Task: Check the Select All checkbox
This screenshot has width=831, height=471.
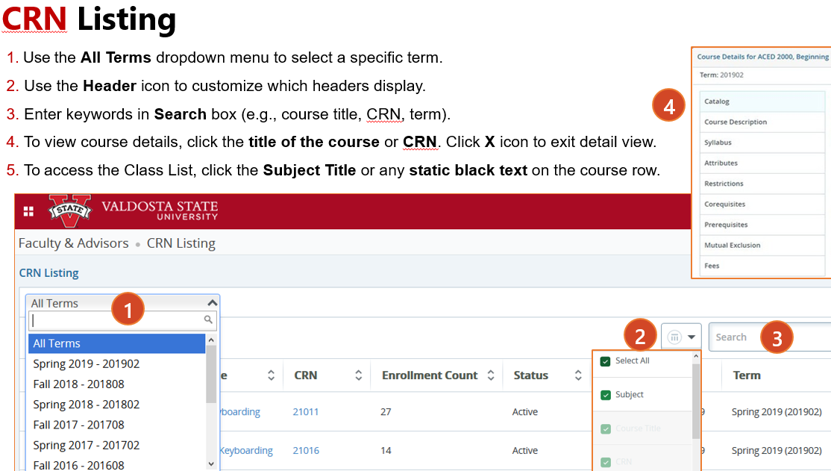Action: click(x=605, y=361)
